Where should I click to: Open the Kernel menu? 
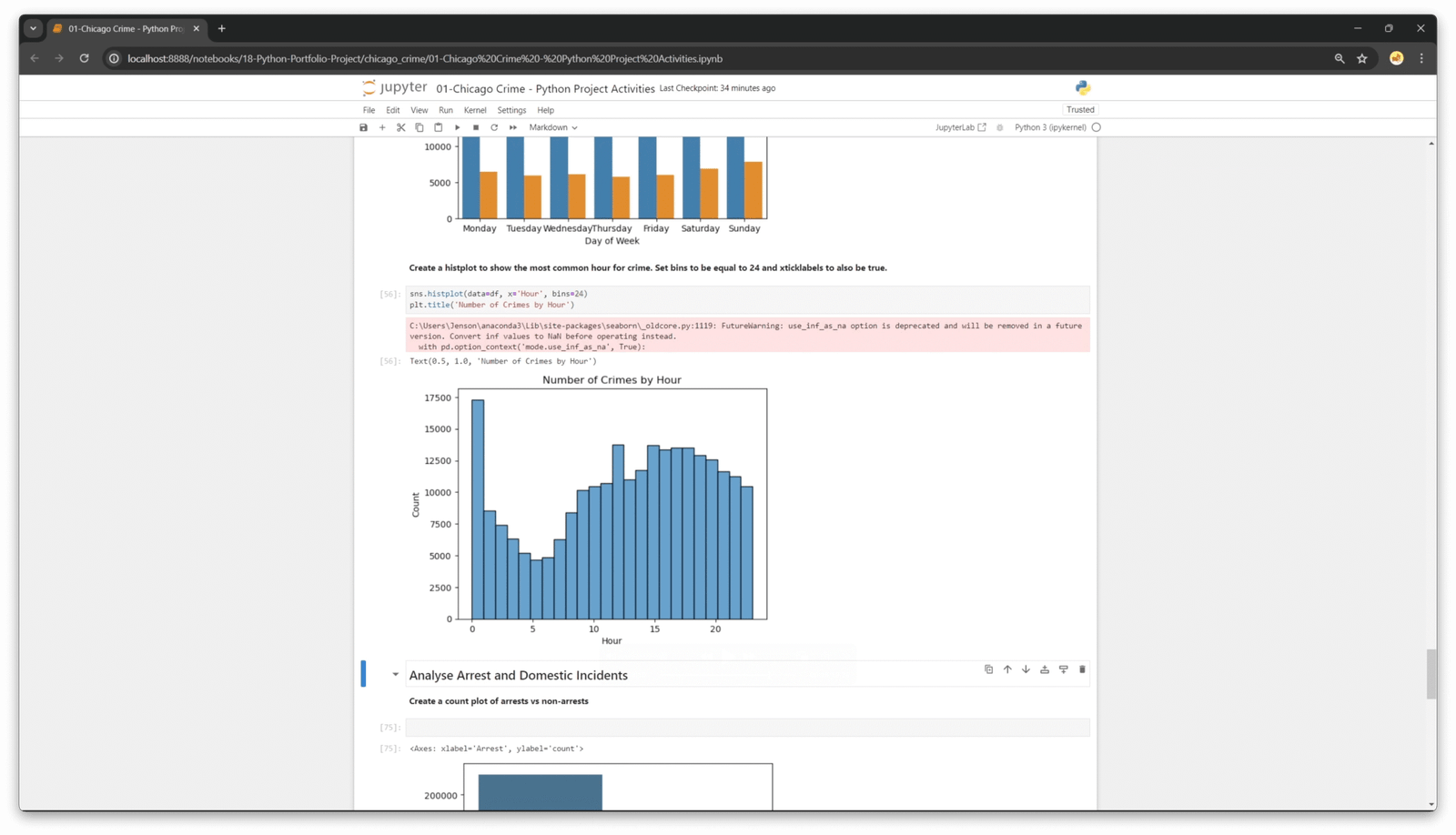[475, 110]
